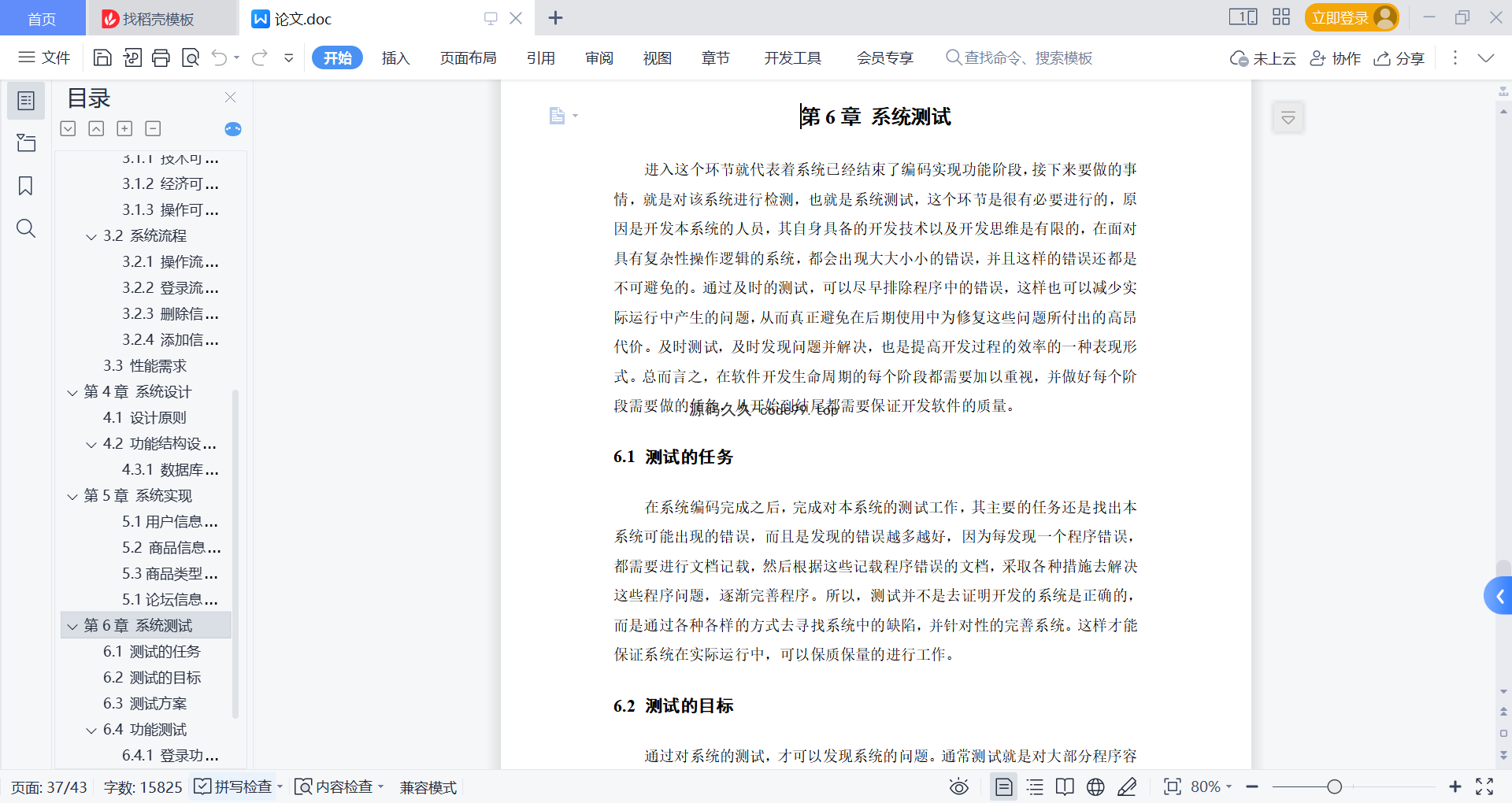Switch to reading view mode
The width and height of the screenshot is (1512, 803).
point(1065,786)
